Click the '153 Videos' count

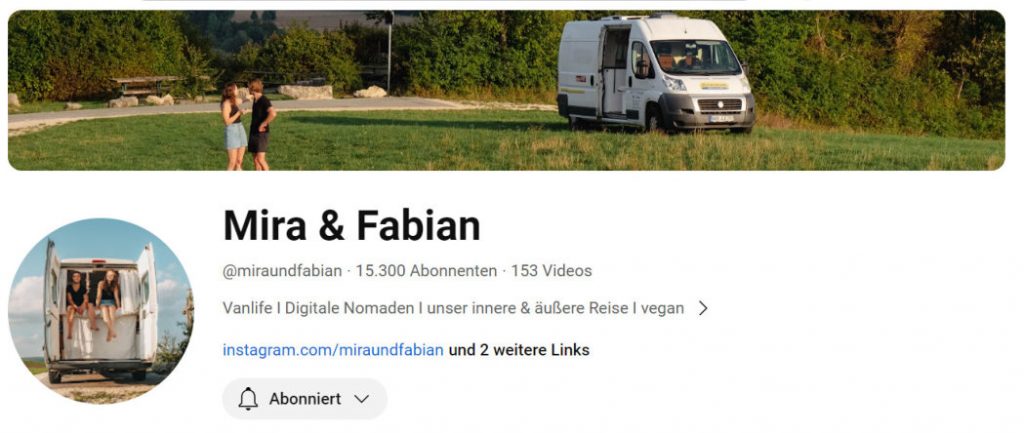click(x=551, y=270)
